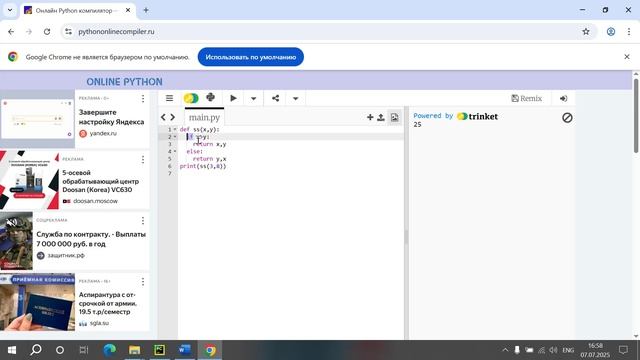Add a new file with plus icon
Viewport: 640px width, 360px height.
(x=370, y=118)
